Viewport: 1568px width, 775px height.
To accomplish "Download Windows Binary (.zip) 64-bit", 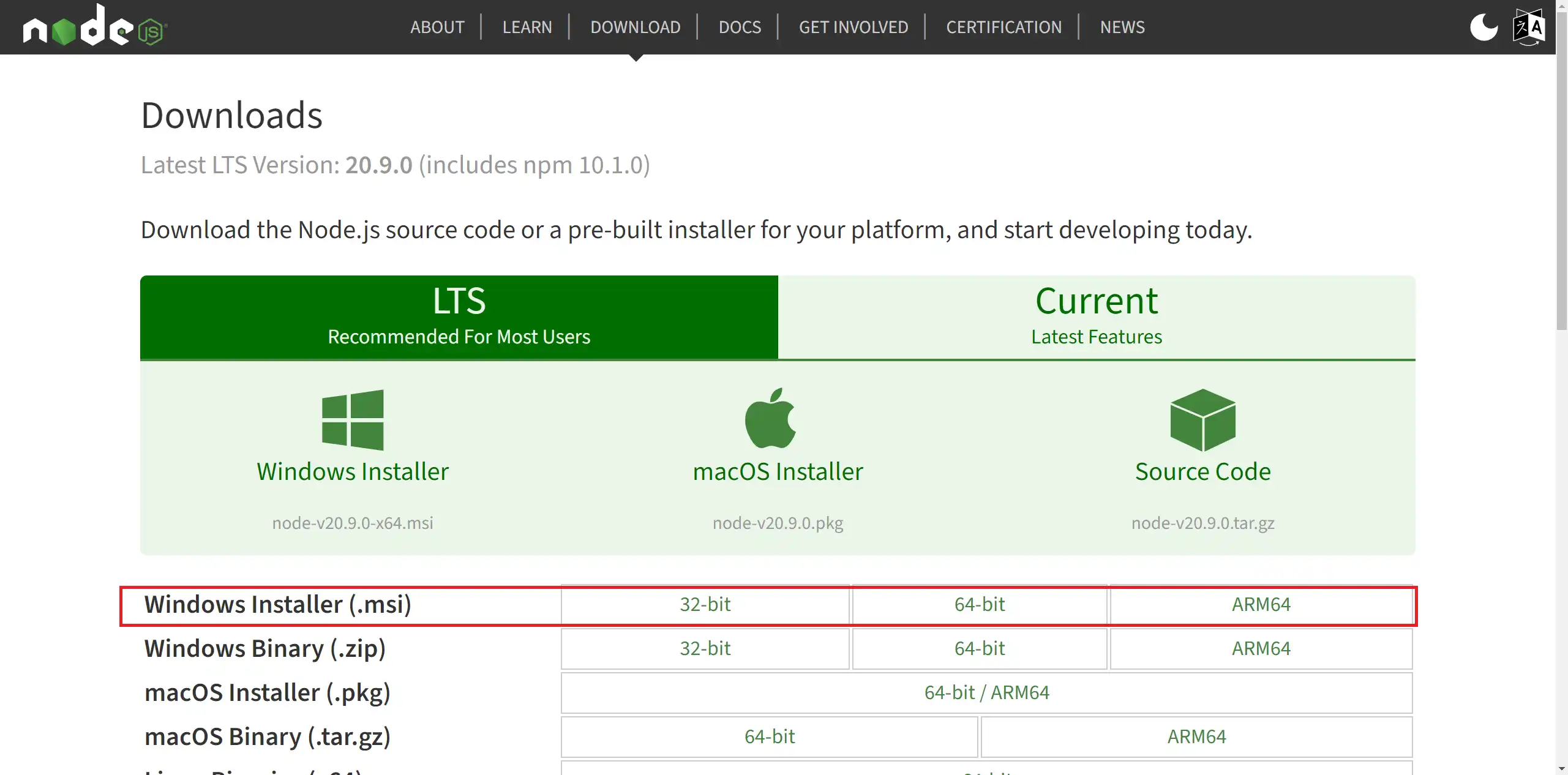I will coord(980,648).
